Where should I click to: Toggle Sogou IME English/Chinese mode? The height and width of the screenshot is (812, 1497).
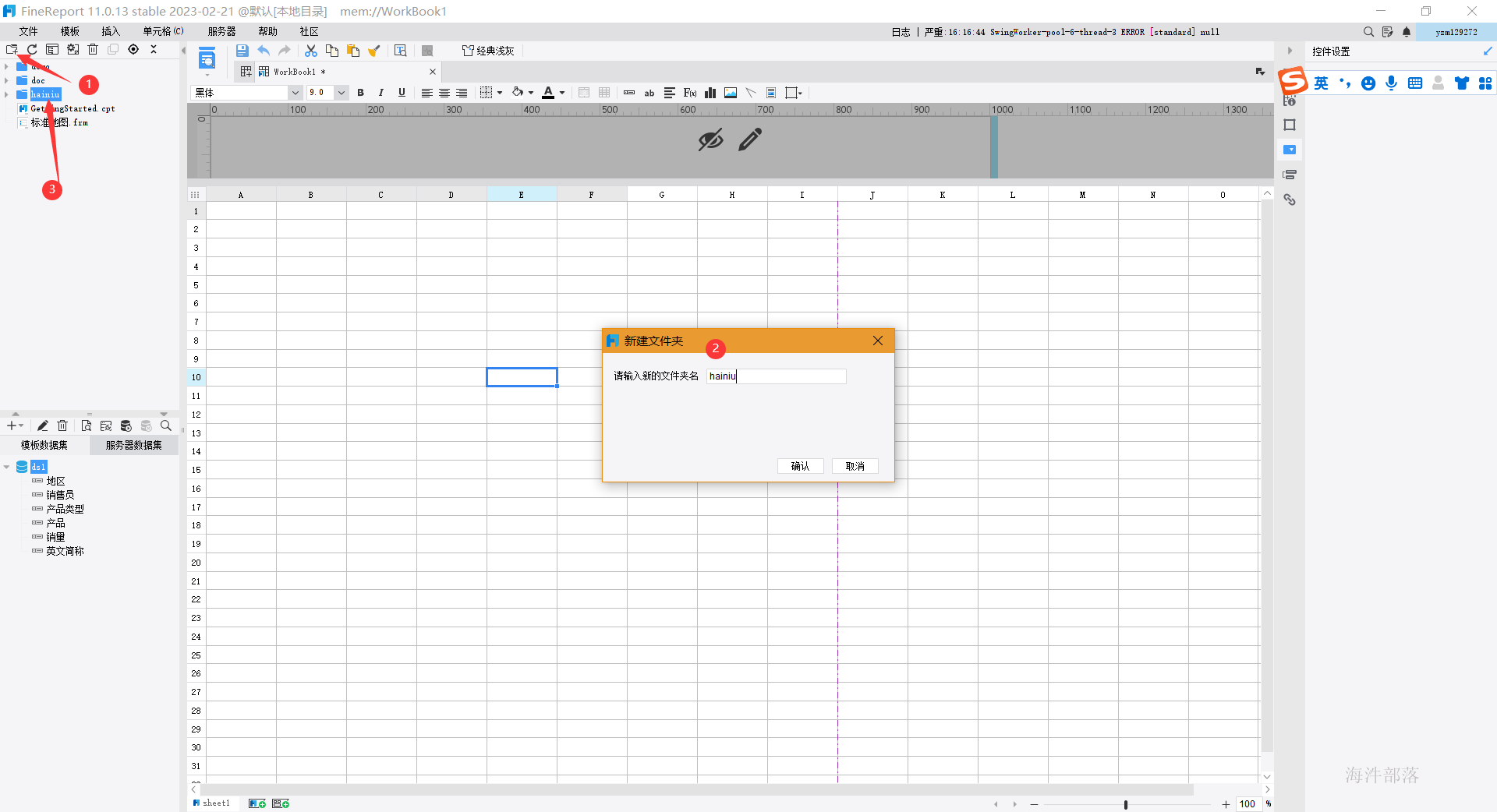[x=1321, y=83]
